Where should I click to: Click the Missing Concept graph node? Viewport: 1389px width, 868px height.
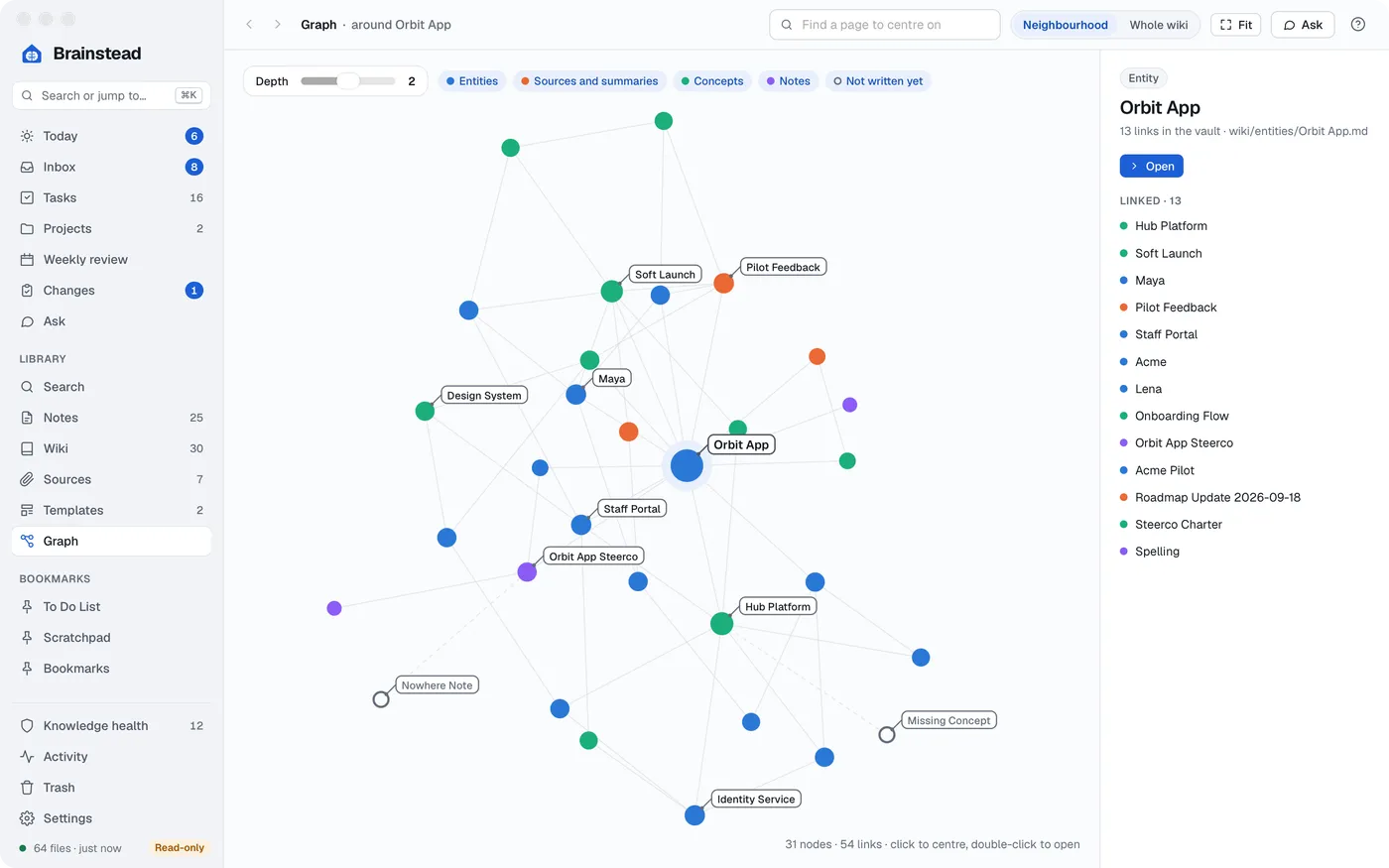[887, 734]
